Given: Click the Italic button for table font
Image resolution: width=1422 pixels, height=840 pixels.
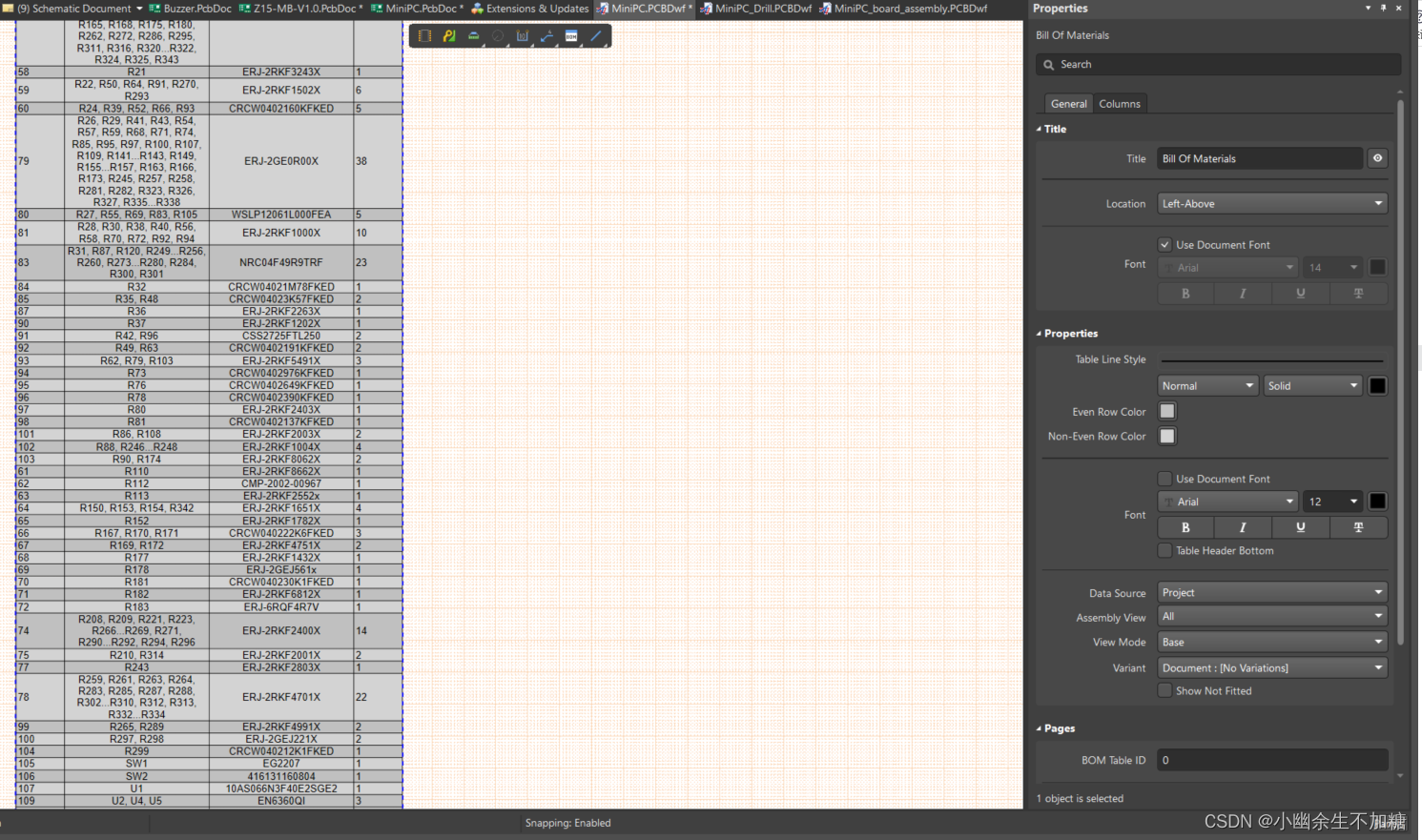Looking at the screenshot, I should pyautogui.click(x=1243, y=527).
